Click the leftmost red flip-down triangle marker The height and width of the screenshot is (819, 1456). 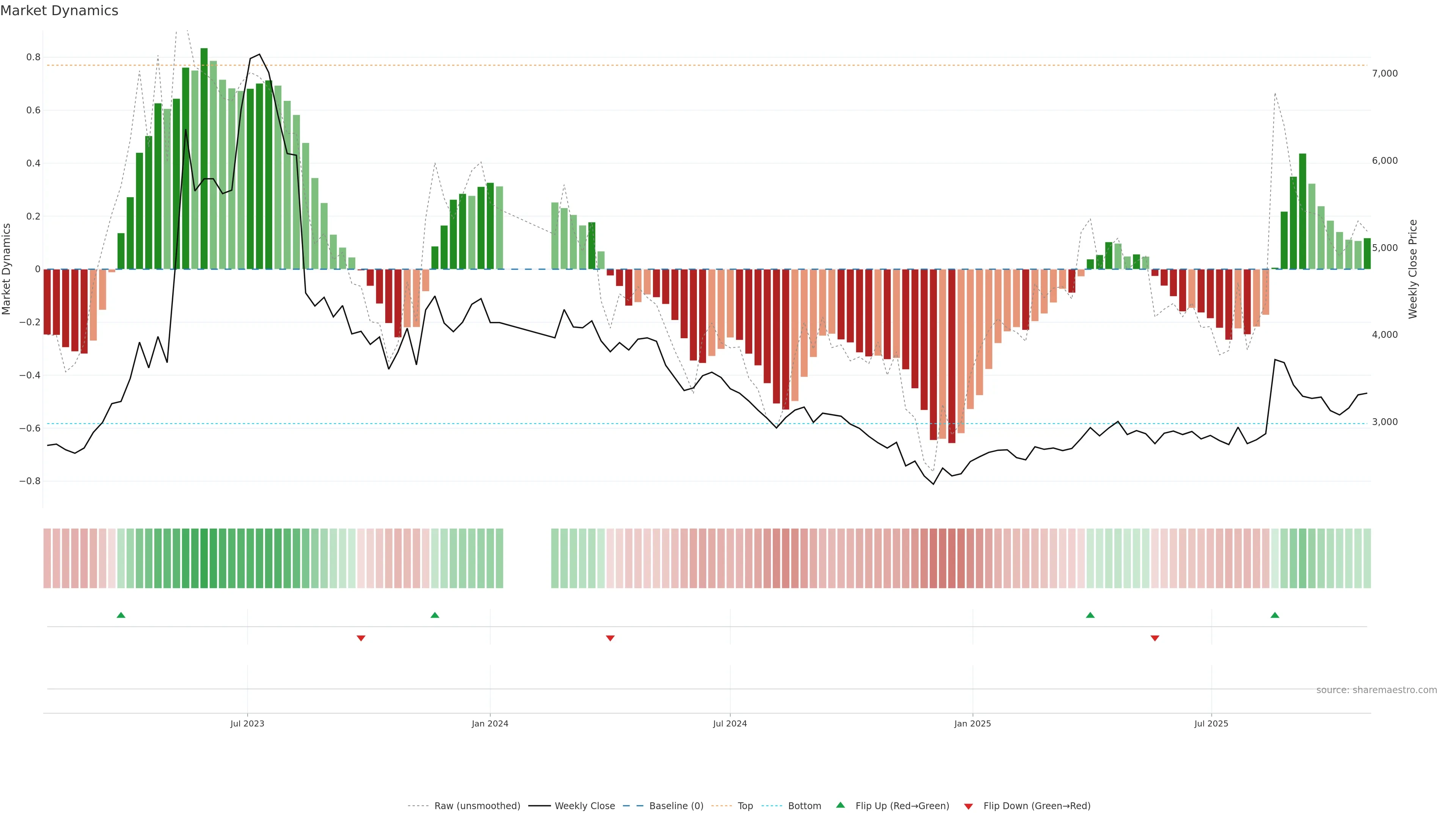(x=361, y=638)
